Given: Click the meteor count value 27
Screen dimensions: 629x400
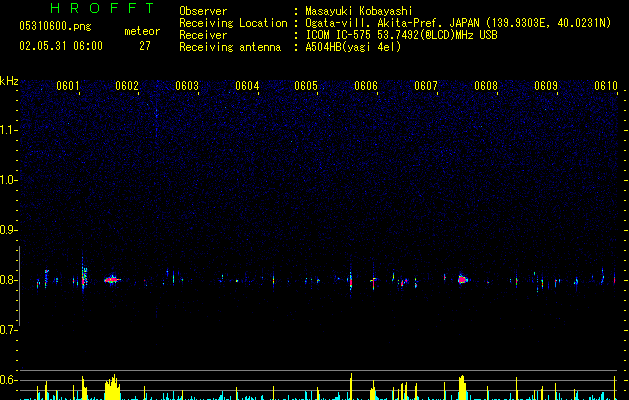Looking at the screenshot, I should pyautogui.click(x=145, y=46).
